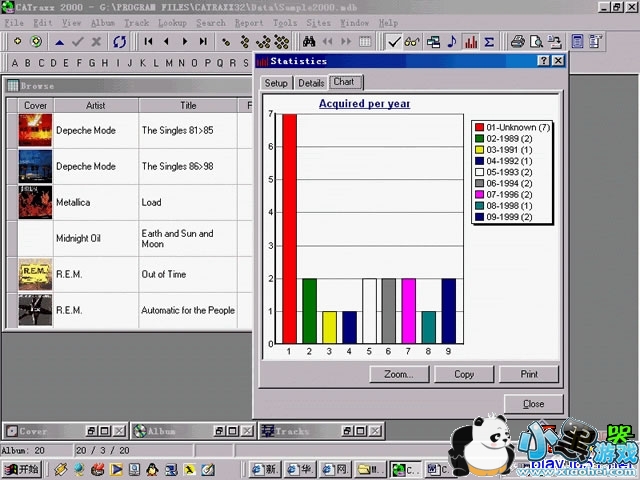This screenshot has height=480, width=640.
Task: Click red 01-Unknown legend swatch
Action: click(x=480, y=128)
